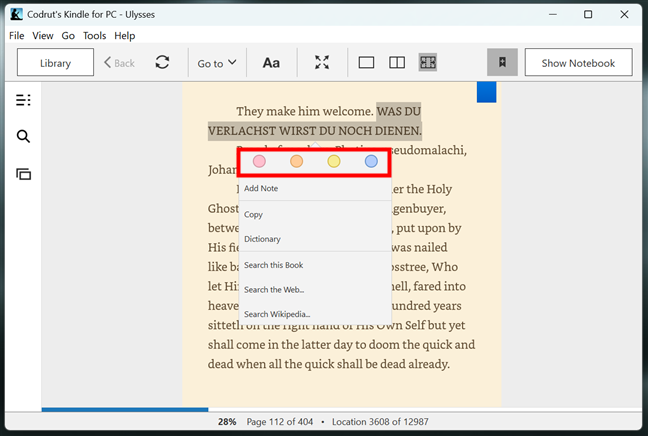Click the sync refresh icon
The height and width of the screenshot is (436, 648).
[162, 63]
